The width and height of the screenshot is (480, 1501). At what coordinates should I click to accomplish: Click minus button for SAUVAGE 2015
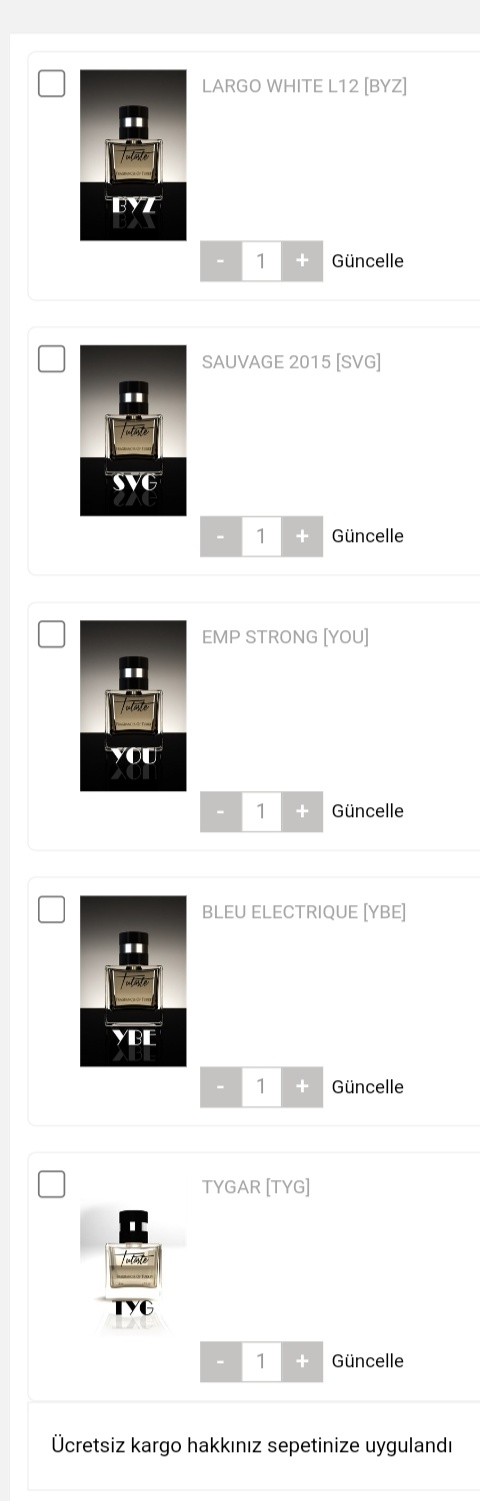click(220, 536)
